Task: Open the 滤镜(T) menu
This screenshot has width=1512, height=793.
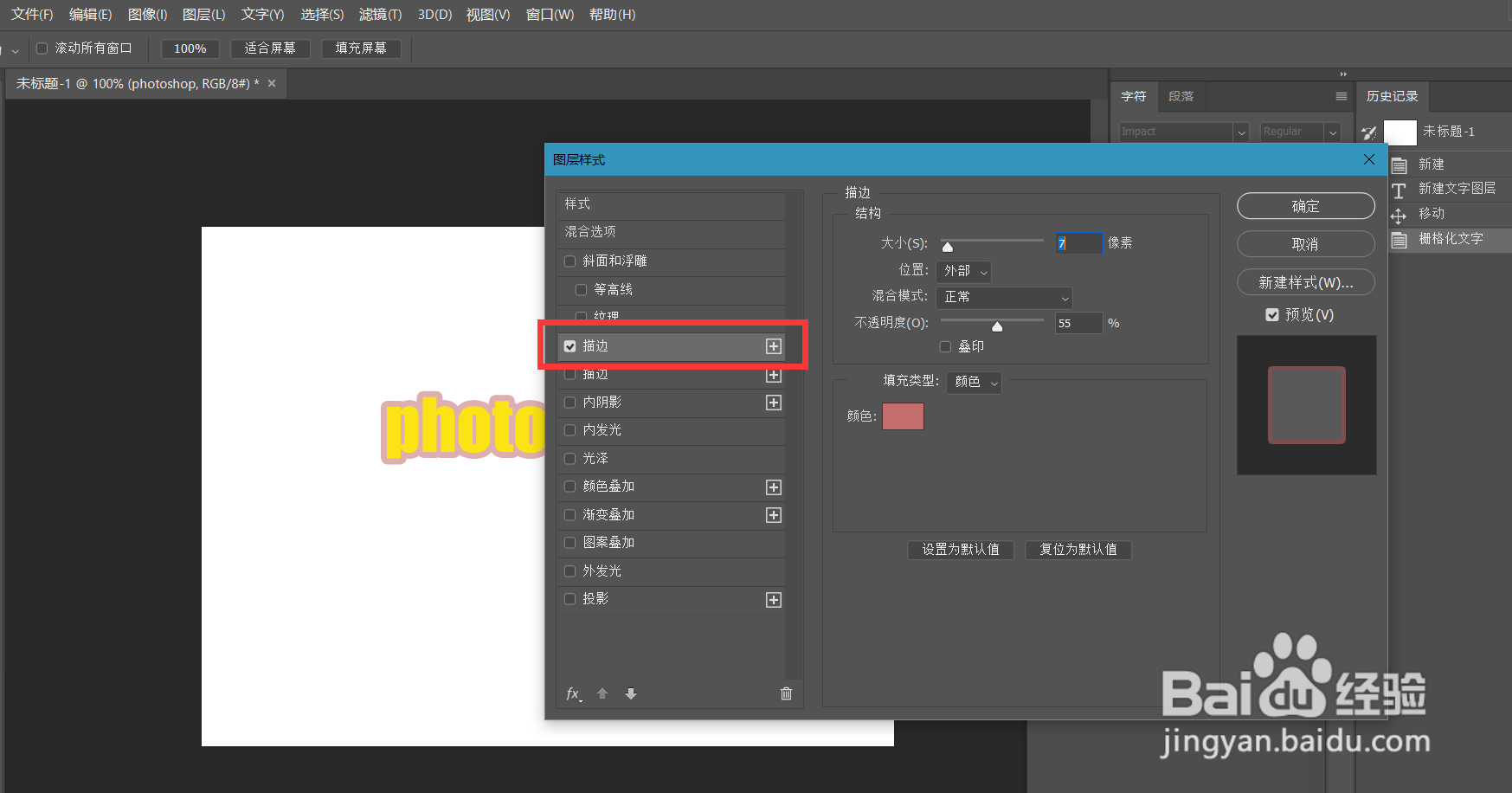Action: click(381, 15)
